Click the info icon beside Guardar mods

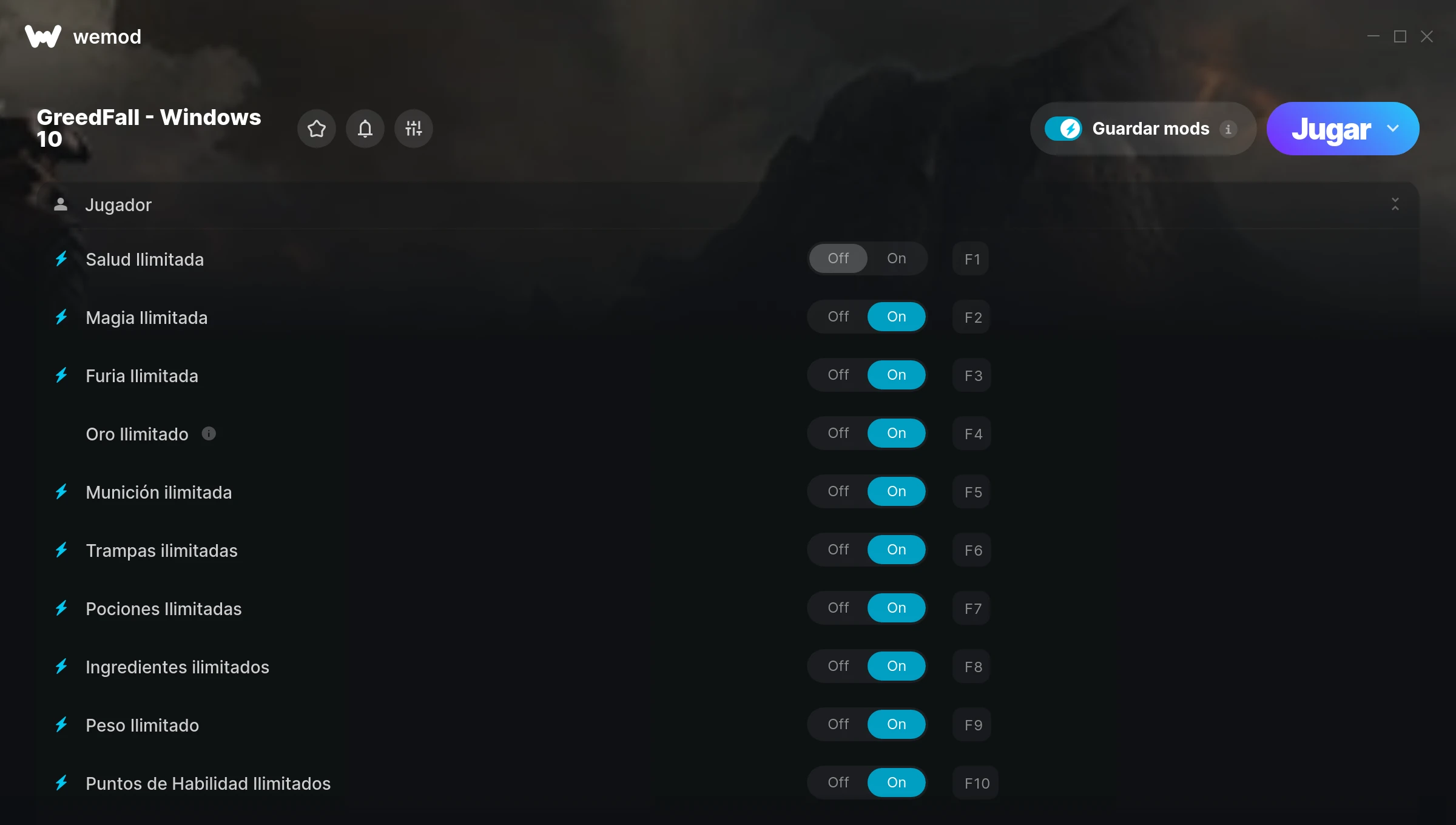click(1228, 129)
